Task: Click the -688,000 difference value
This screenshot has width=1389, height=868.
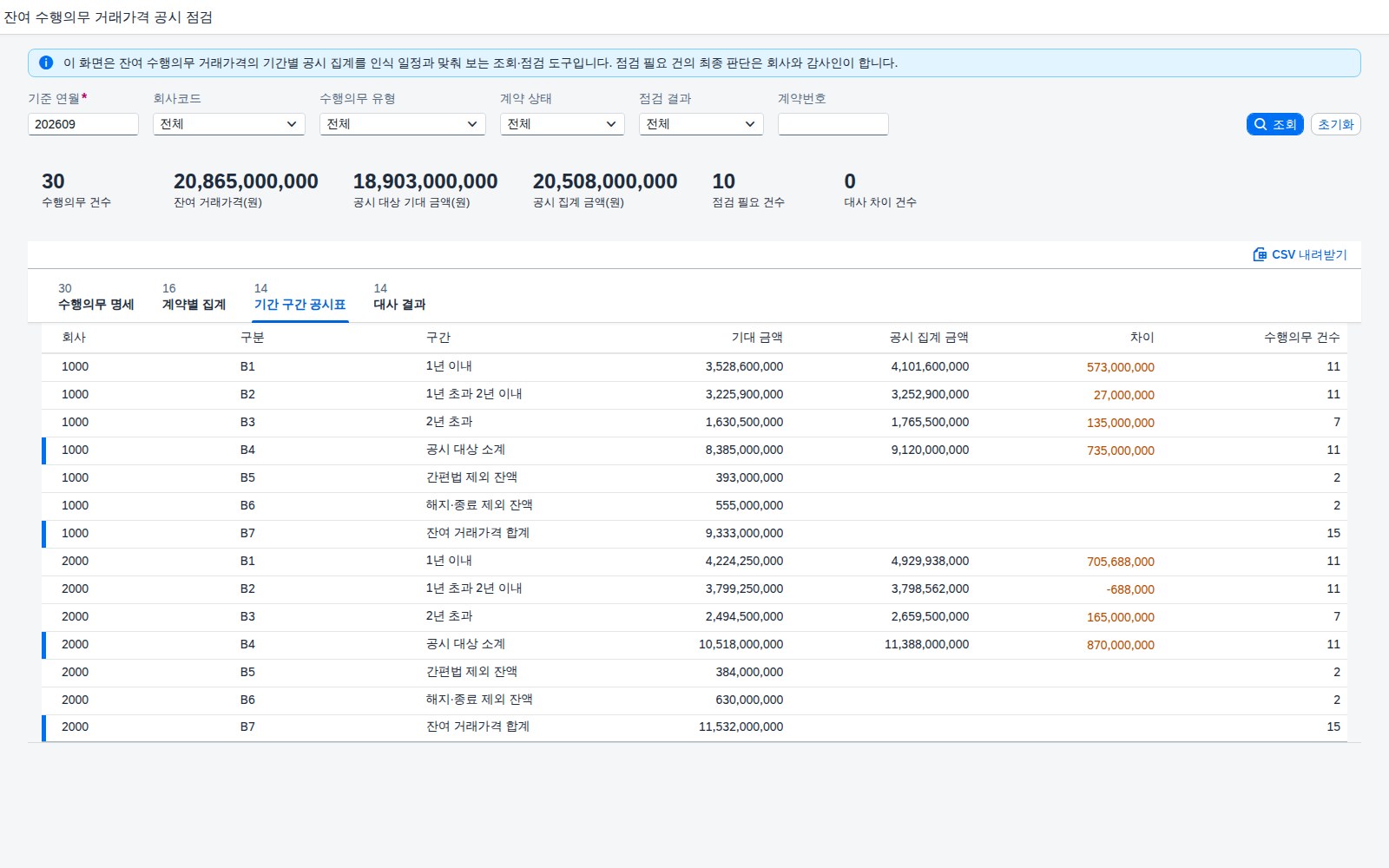Action: (1130, 589)
